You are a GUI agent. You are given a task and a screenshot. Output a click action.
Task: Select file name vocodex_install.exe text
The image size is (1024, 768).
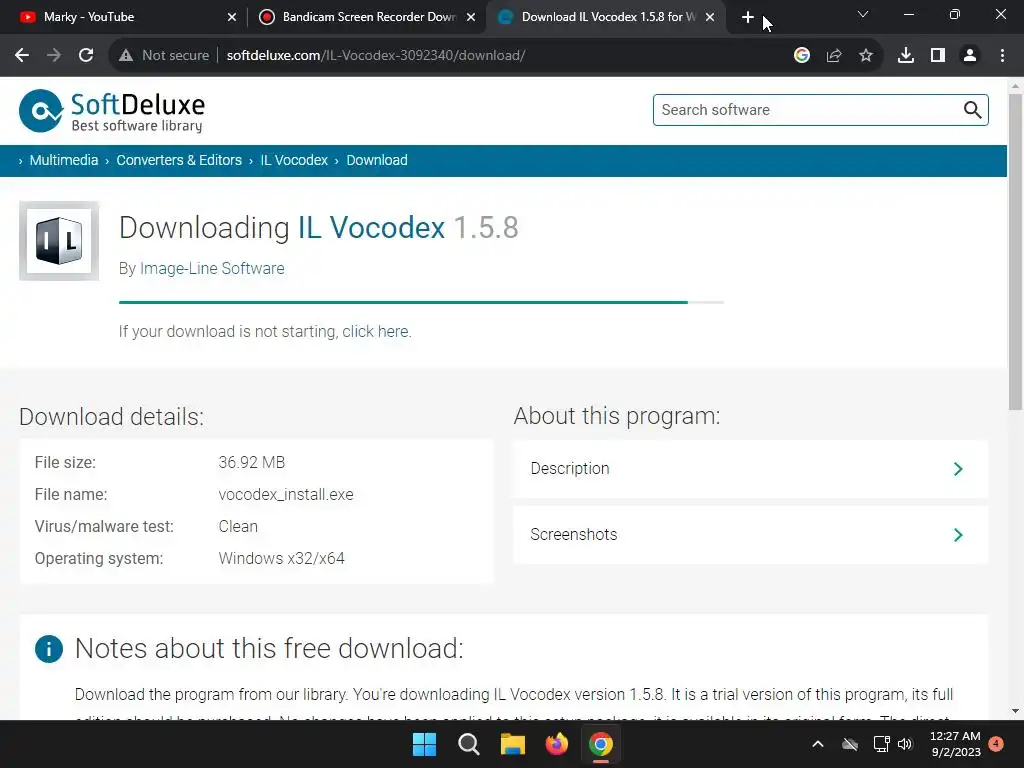tap(285, 494)
